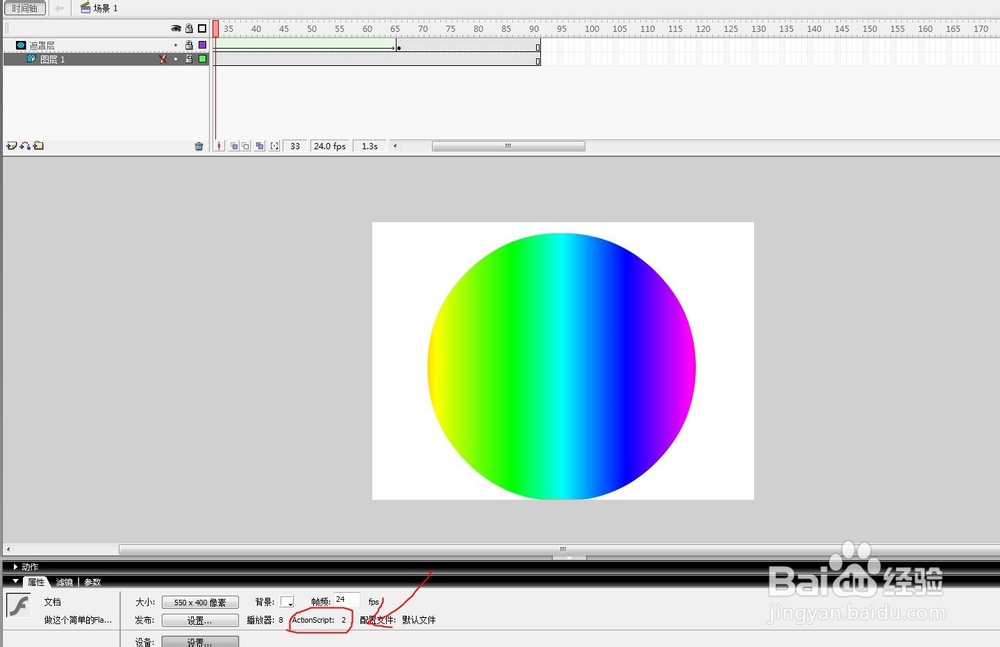Insert a layer folder

39,145
